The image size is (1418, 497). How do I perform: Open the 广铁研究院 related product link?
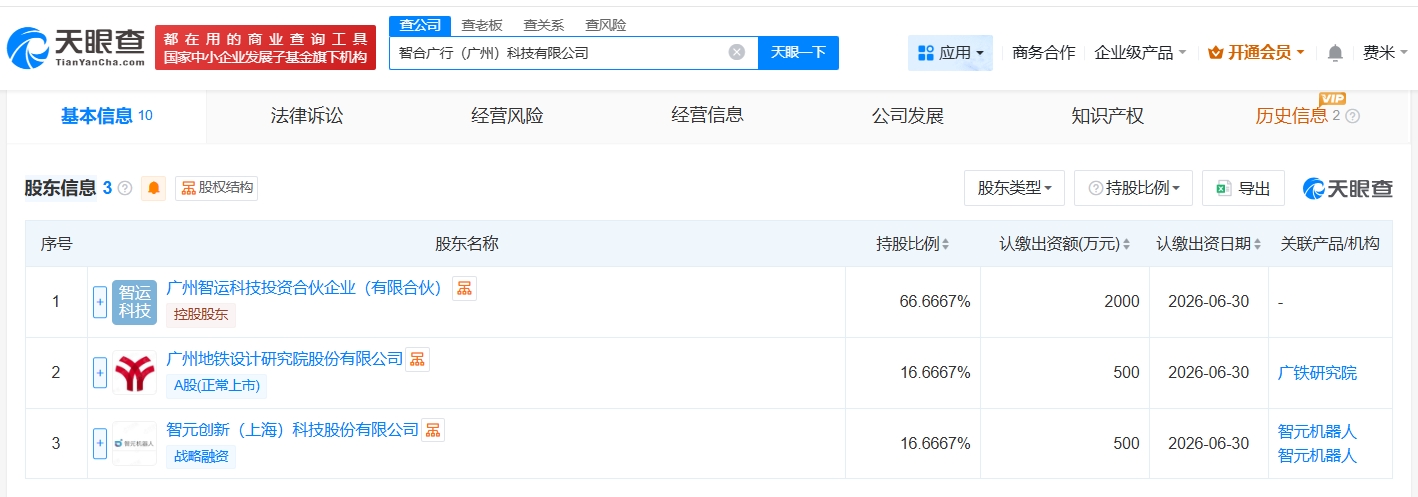coord(1317,373)
